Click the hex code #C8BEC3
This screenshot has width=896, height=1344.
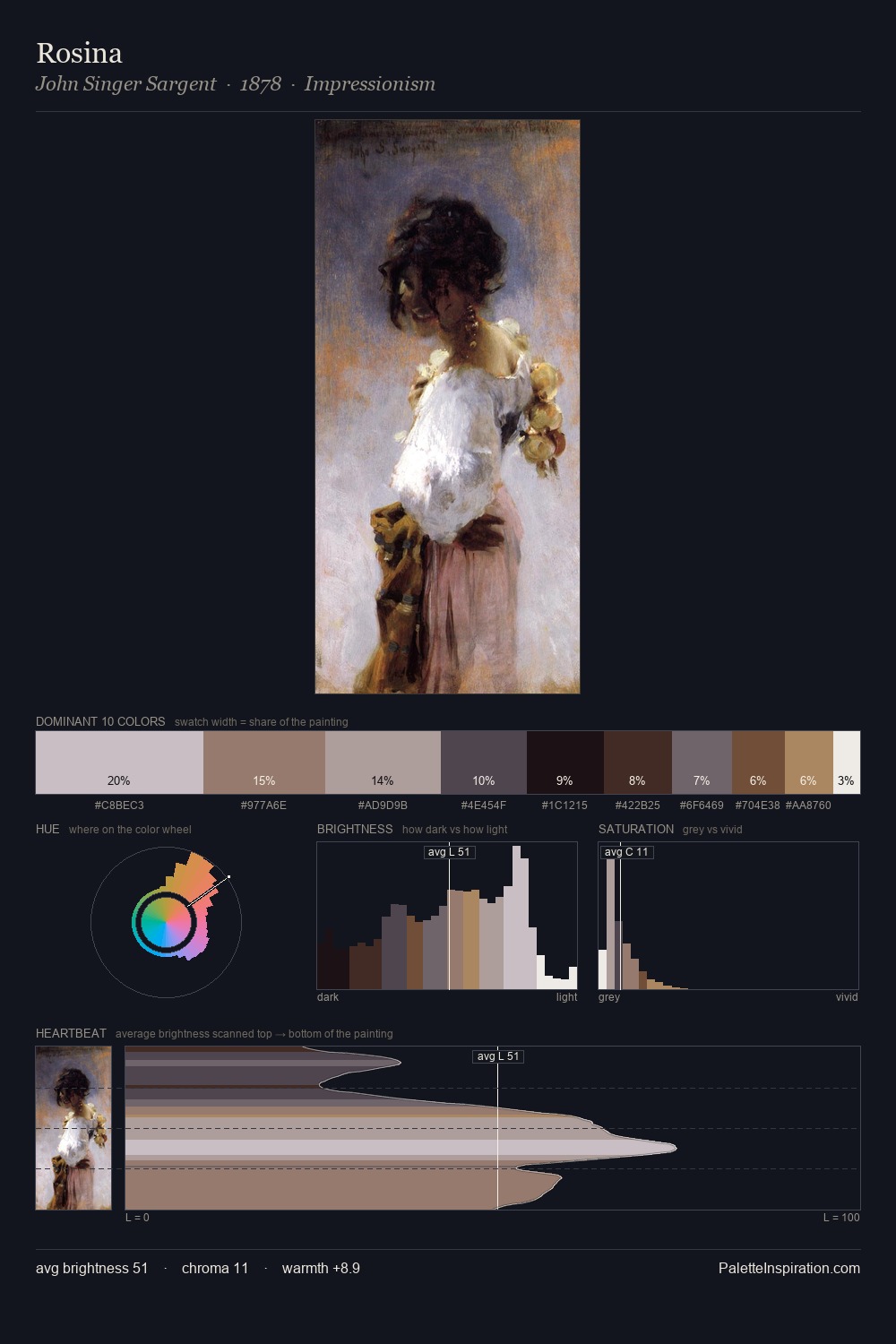tap(119, 806)
